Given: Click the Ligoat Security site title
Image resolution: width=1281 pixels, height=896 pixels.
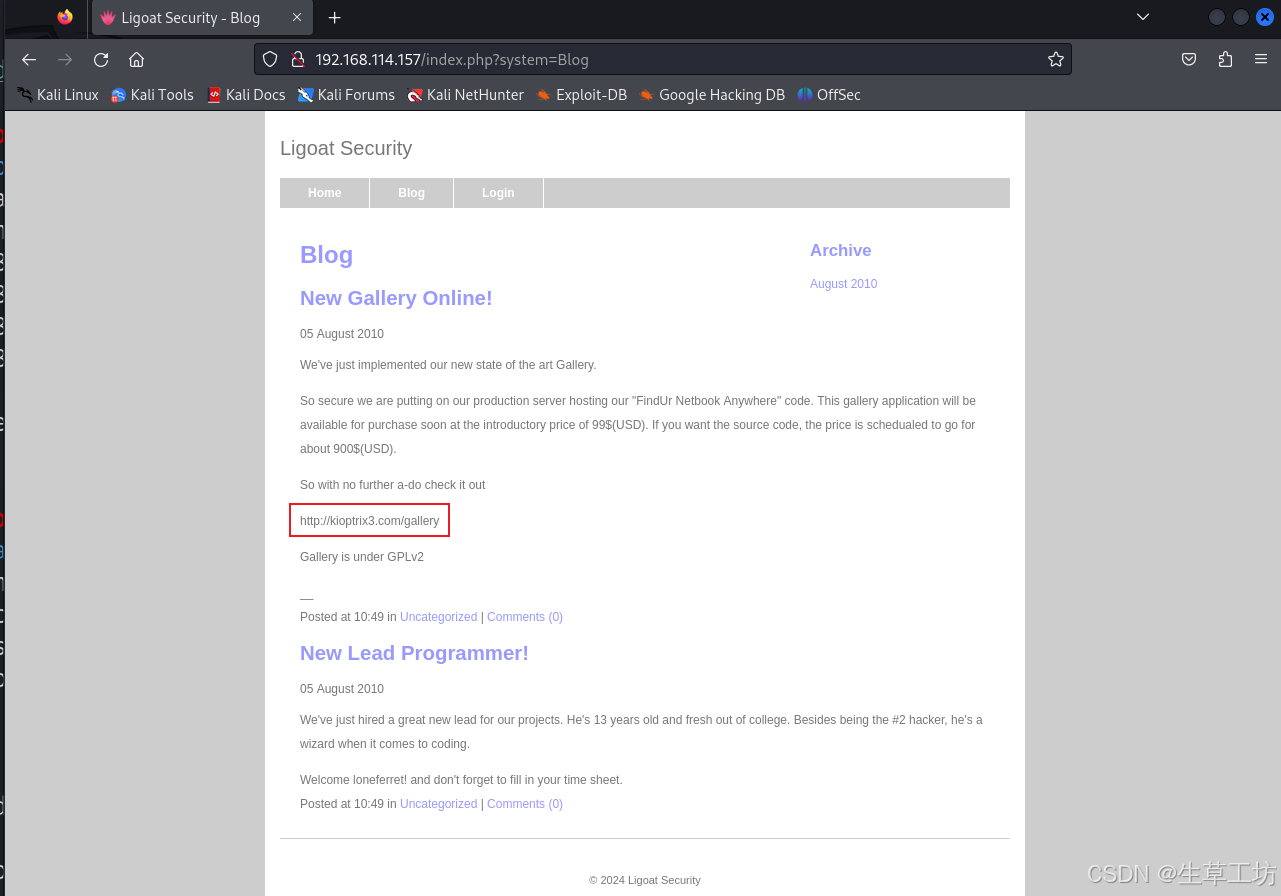Looking at the screenshot, I should coord(346,148).
